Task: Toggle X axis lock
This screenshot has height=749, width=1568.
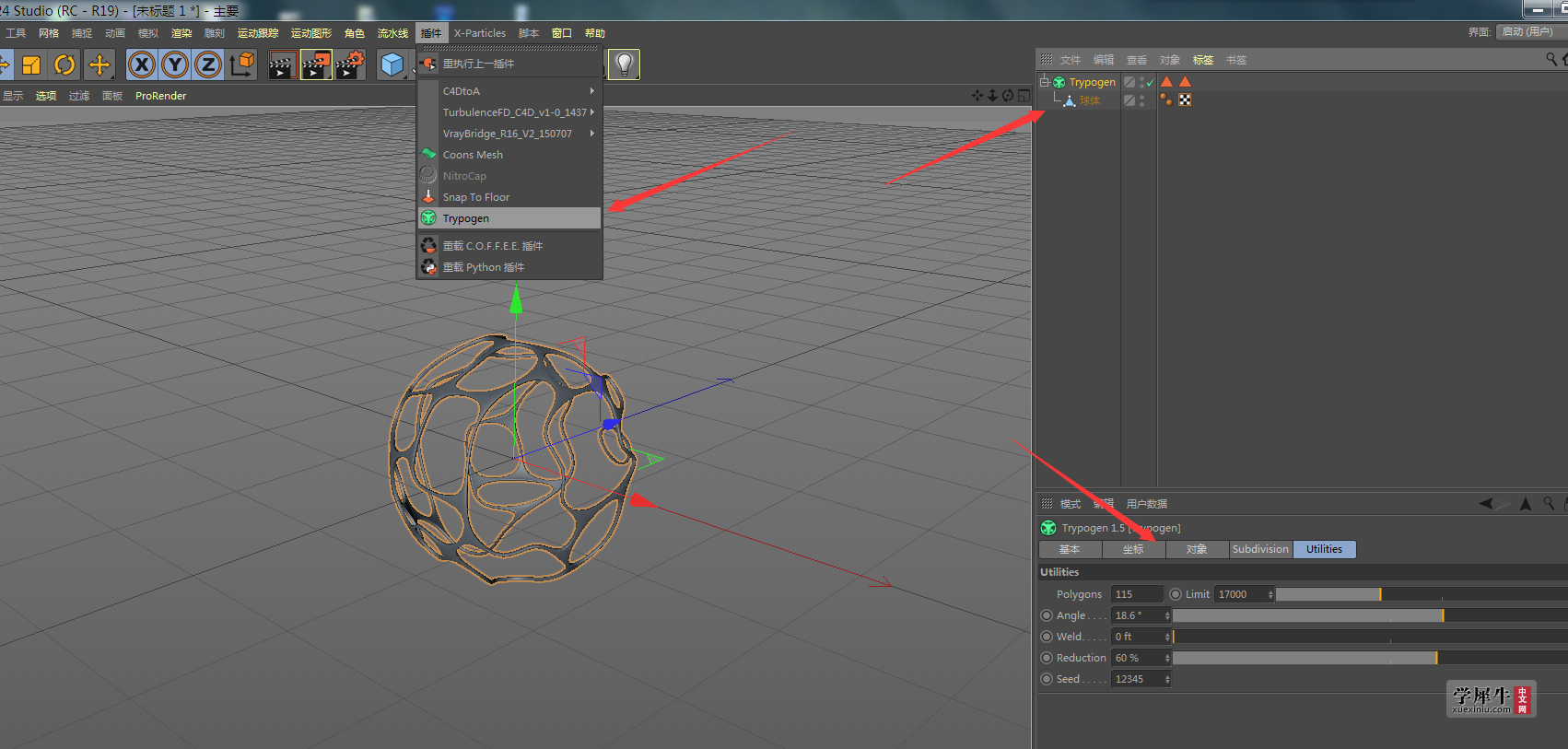Action: tap(142, 64)
